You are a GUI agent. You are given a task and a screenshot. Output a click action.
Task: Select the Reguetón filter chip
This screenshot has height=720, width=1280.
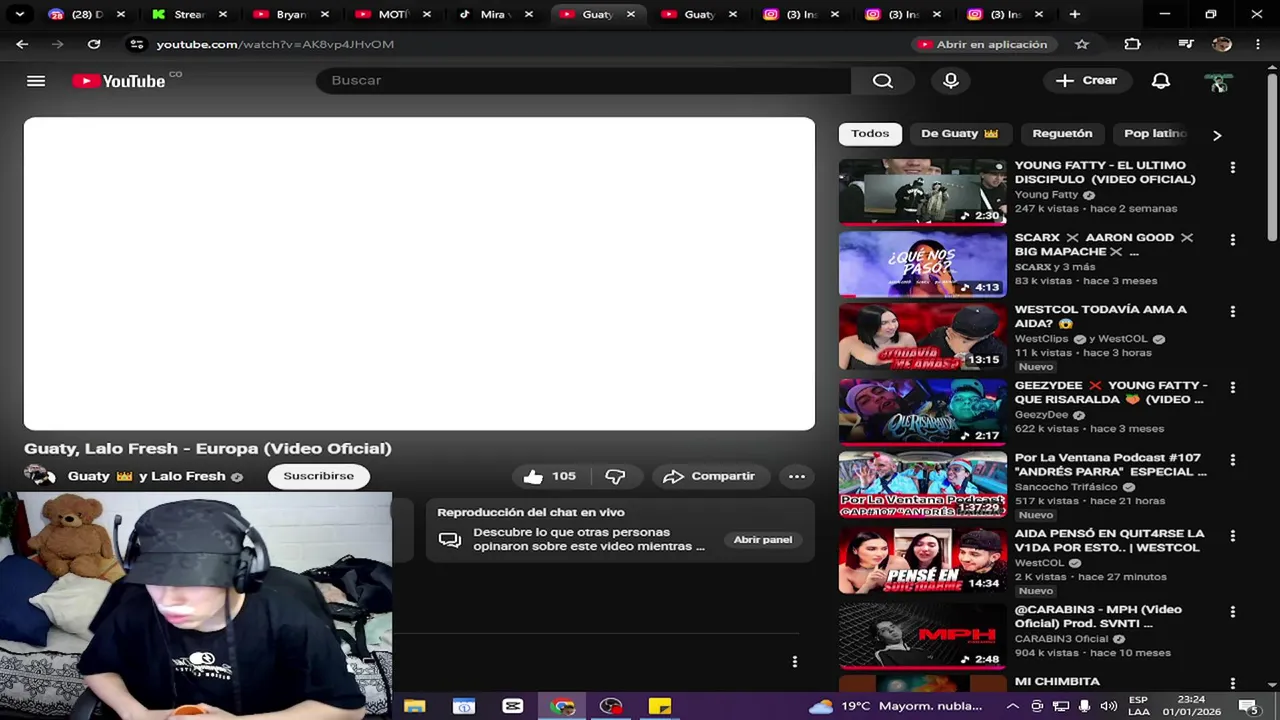(x=1062, y=133)
